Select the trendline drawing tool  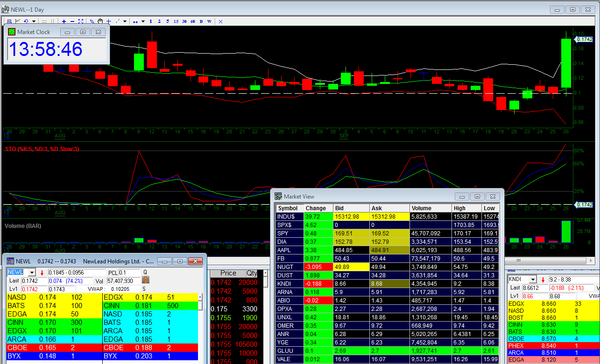(117, 21)
